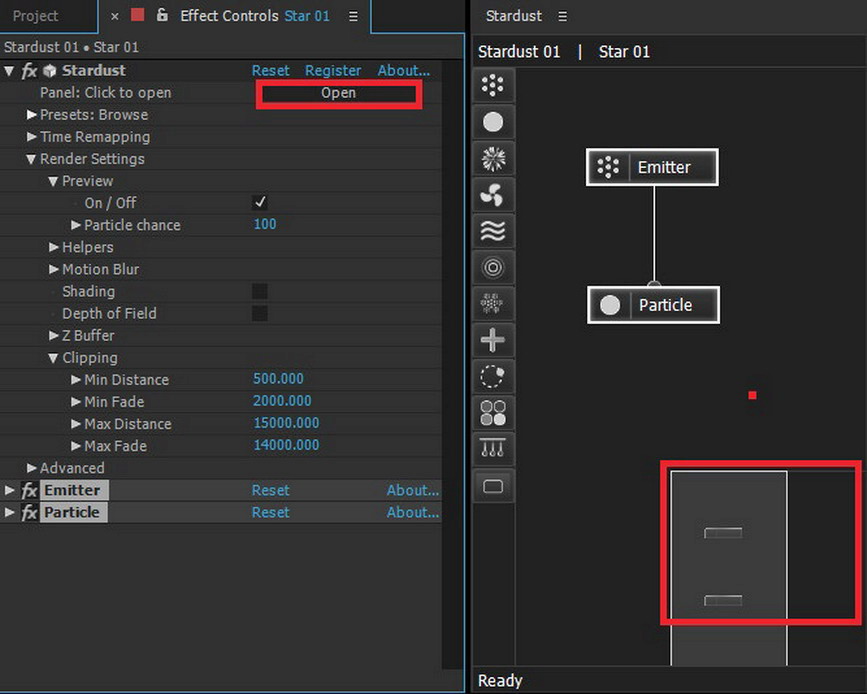Image resolution: width=867 pixels, height=694 pixels.
Task: Click the dashed circle Motion icon
Action: pyautogui.click(x=493, y=377)
